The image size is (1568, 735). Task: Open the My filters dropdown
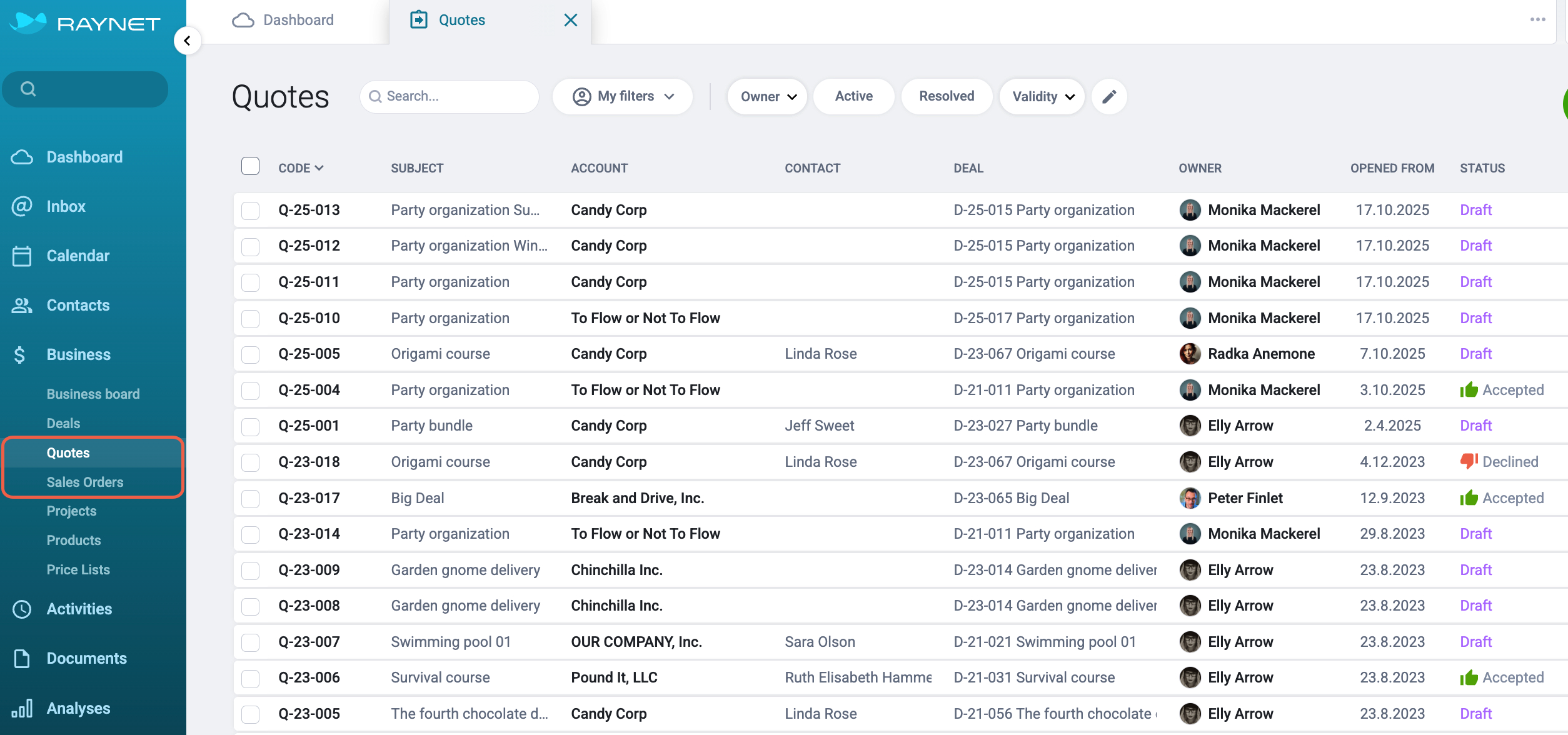point(623,96)
